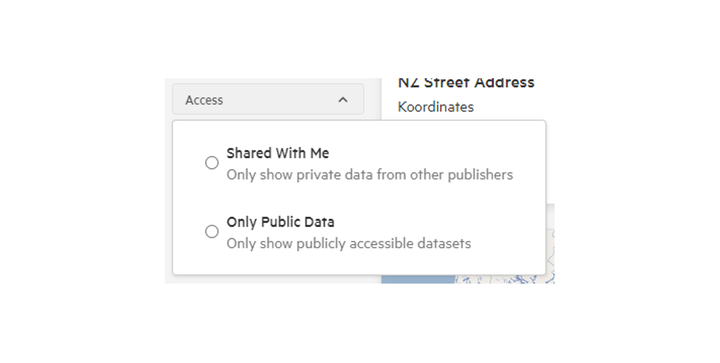Screen dimensions: 720x363
Task: Click the word 'datasets' in second description
Action: point(444,243)
